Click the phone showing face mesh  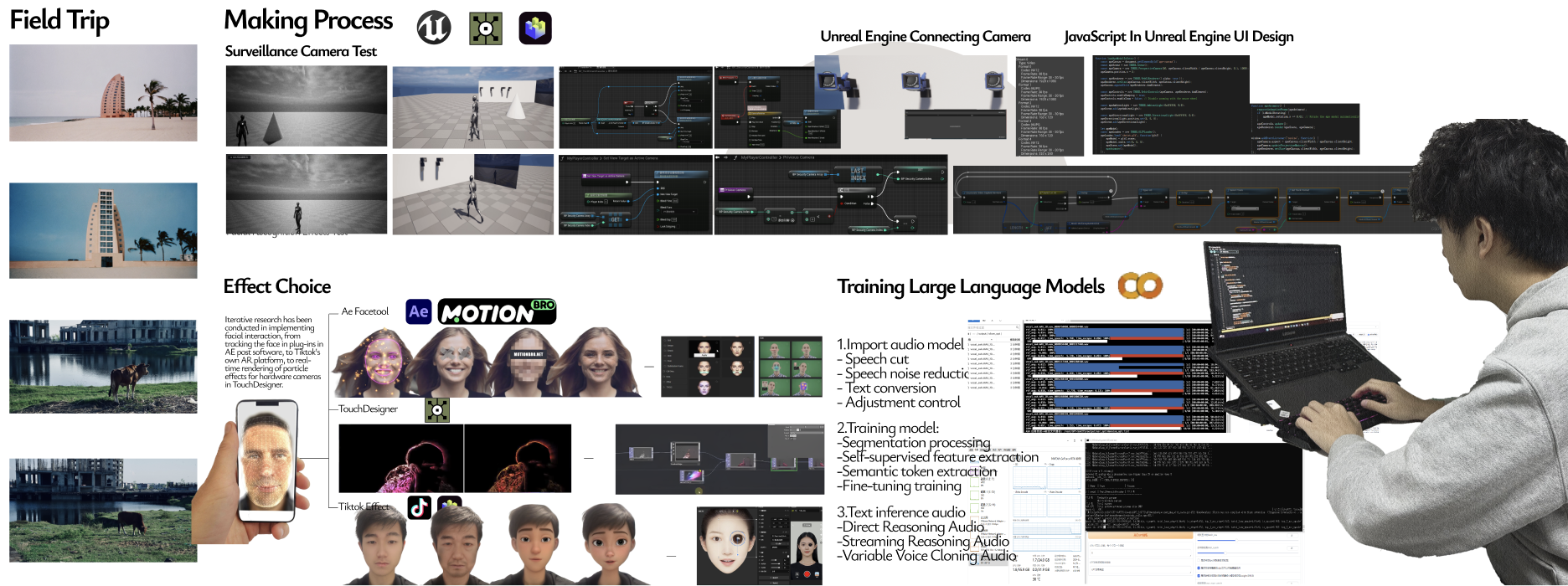266,460
